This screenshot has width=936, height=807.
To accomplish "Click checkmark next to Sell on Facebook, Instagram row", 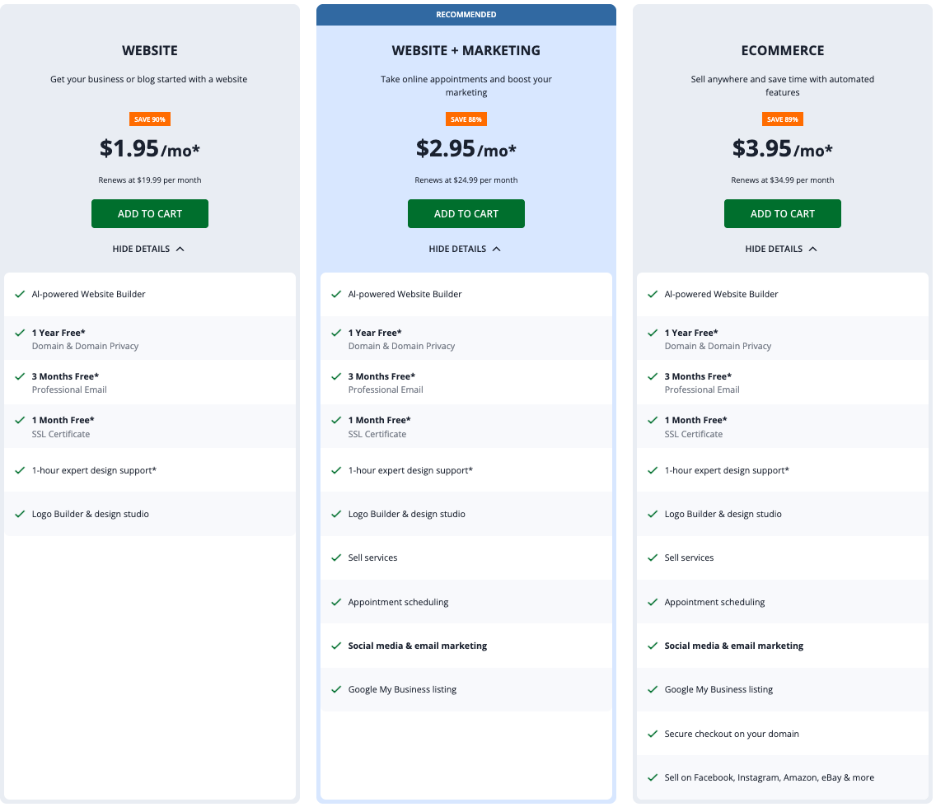I will click(653, 778).
